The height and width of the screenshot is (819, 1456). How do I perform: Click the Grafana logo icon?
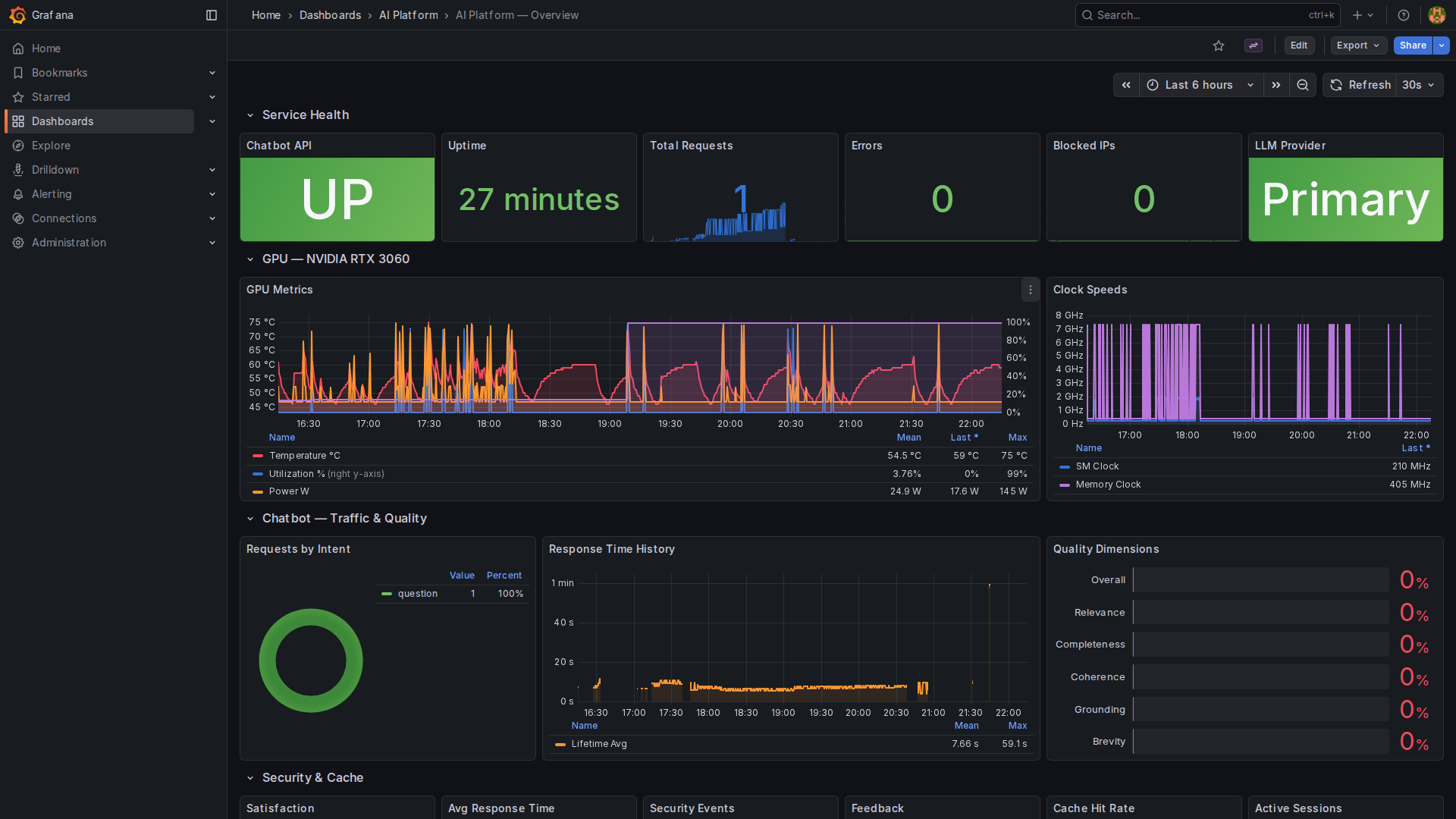coord(17,15)
